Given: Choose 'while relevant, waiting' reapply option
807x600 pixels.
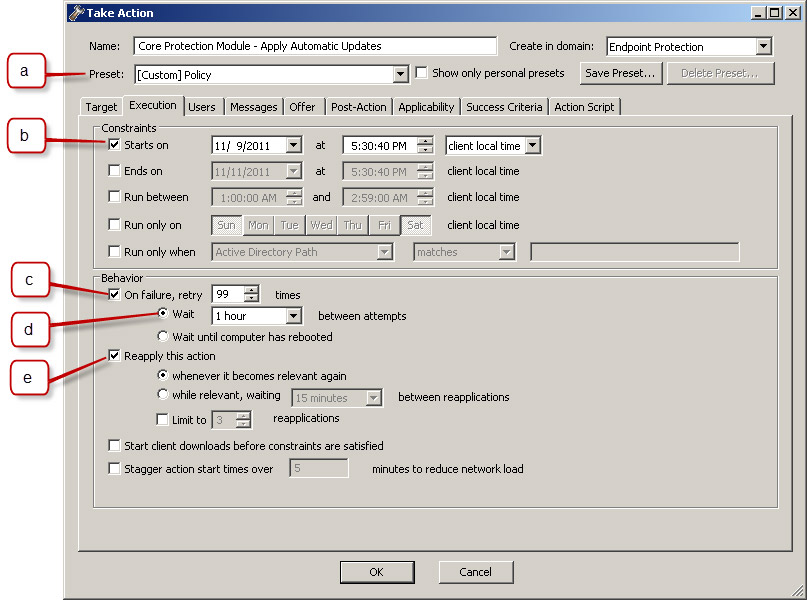Looking at the screenshot, I should pos(161,394).
